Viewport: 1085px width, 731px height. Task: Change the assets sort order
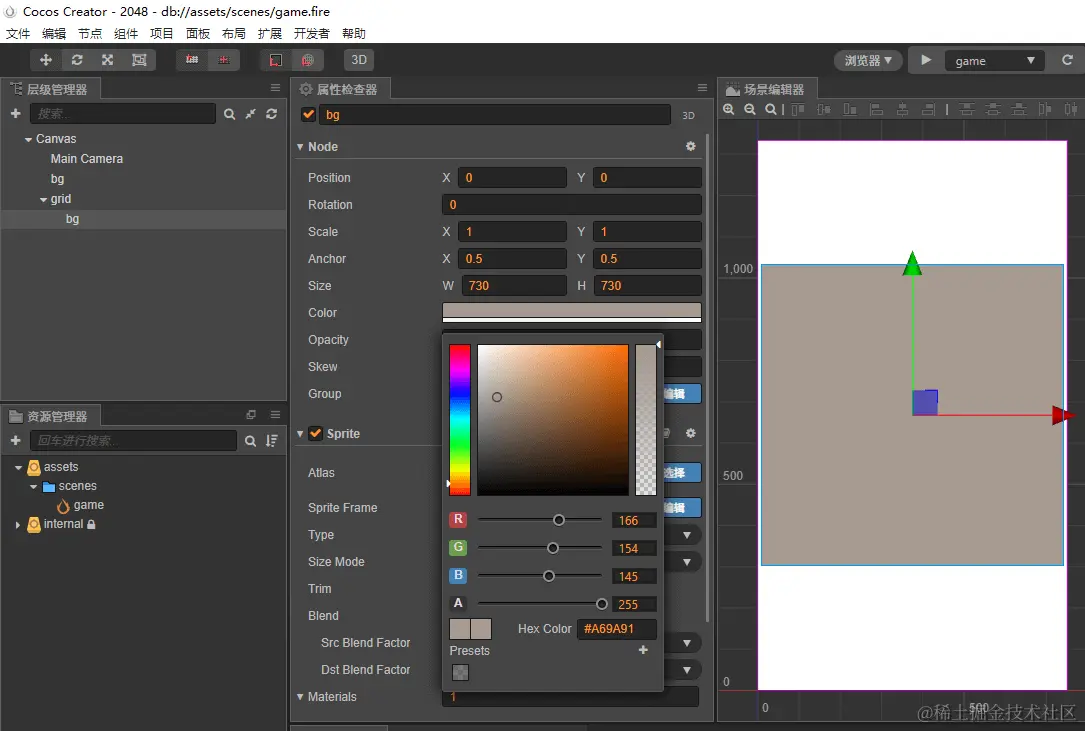pyautogui.click(x=272, y=440)
